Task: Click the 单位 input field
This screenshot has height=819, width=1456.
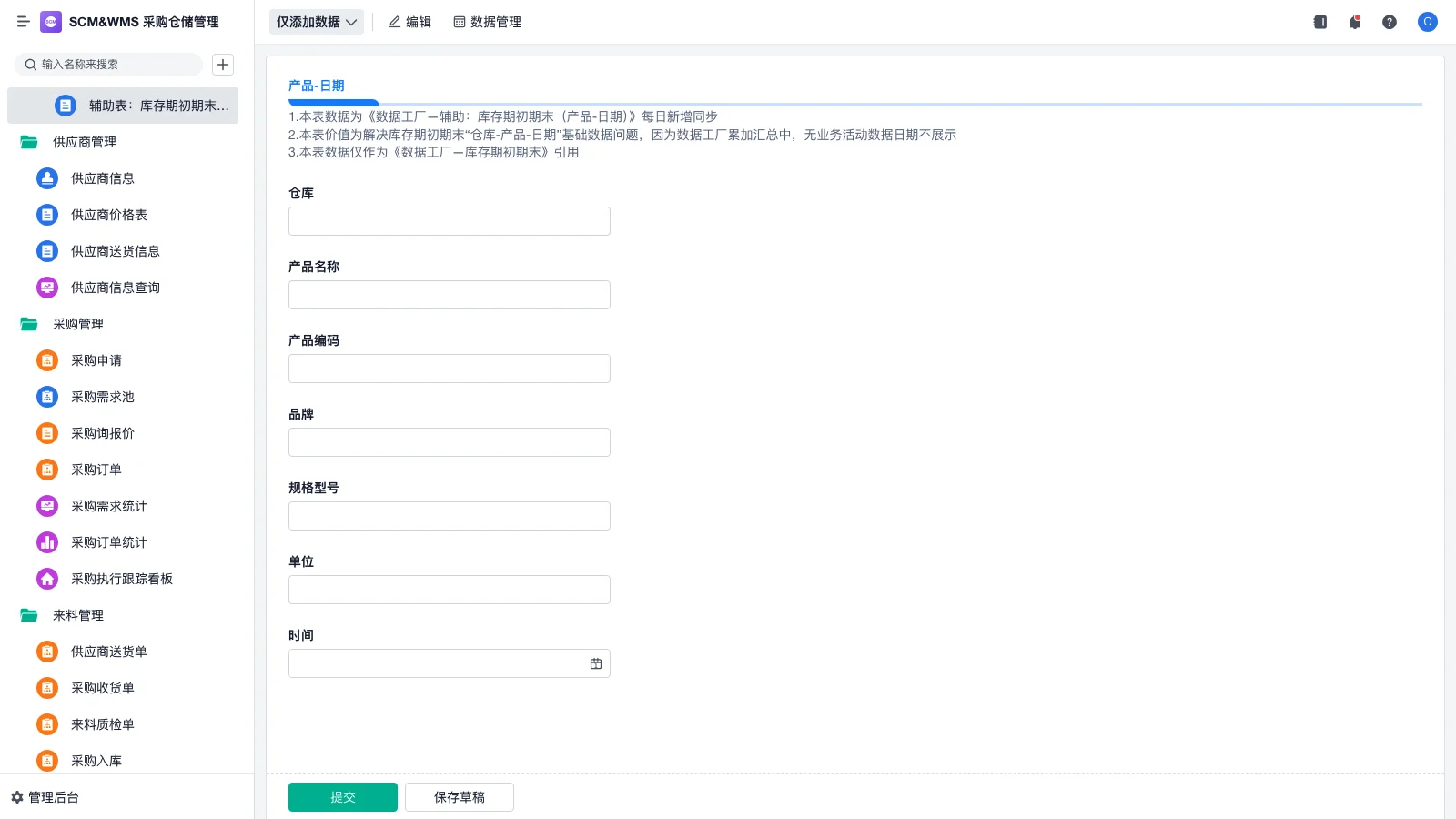Action: point(450,590)
